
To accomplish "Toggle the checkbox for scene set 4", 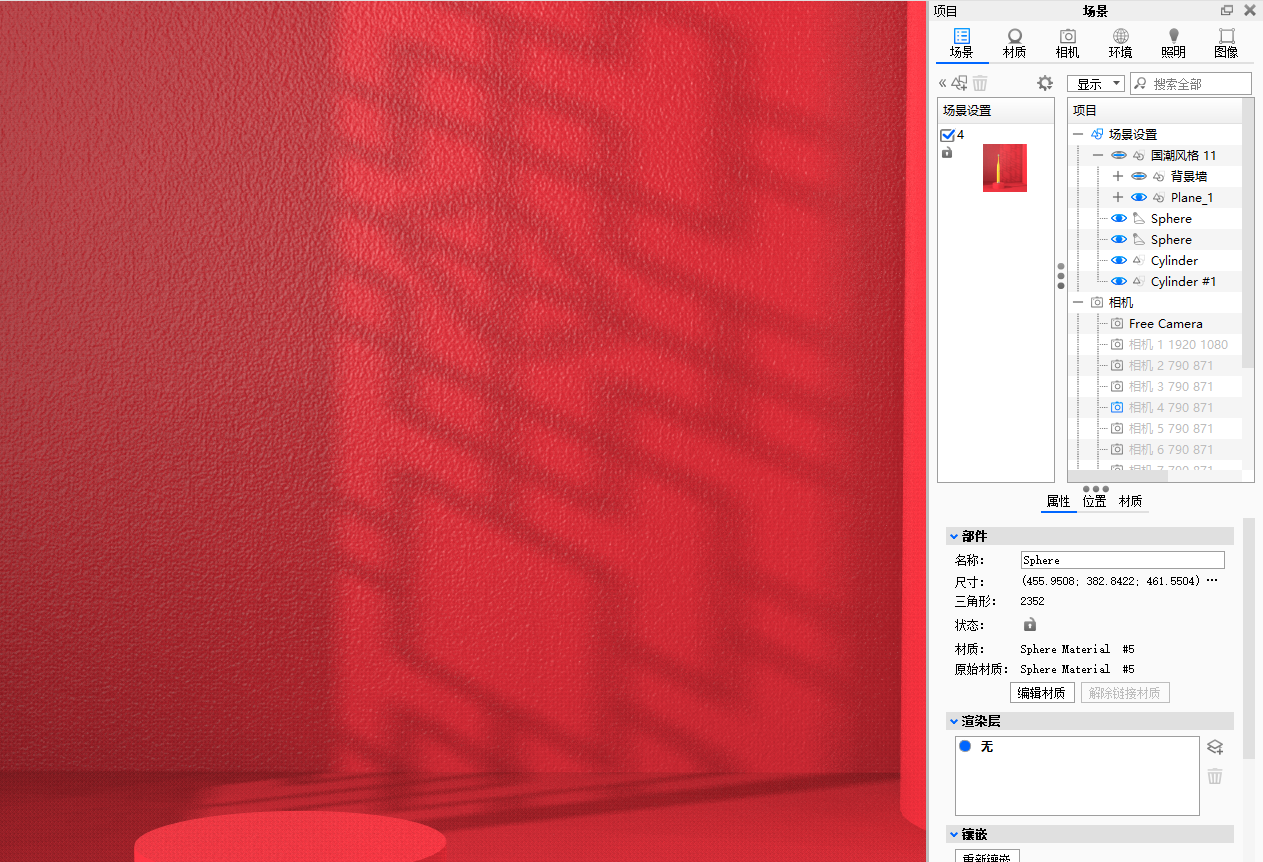I will [x=948, y=135].
